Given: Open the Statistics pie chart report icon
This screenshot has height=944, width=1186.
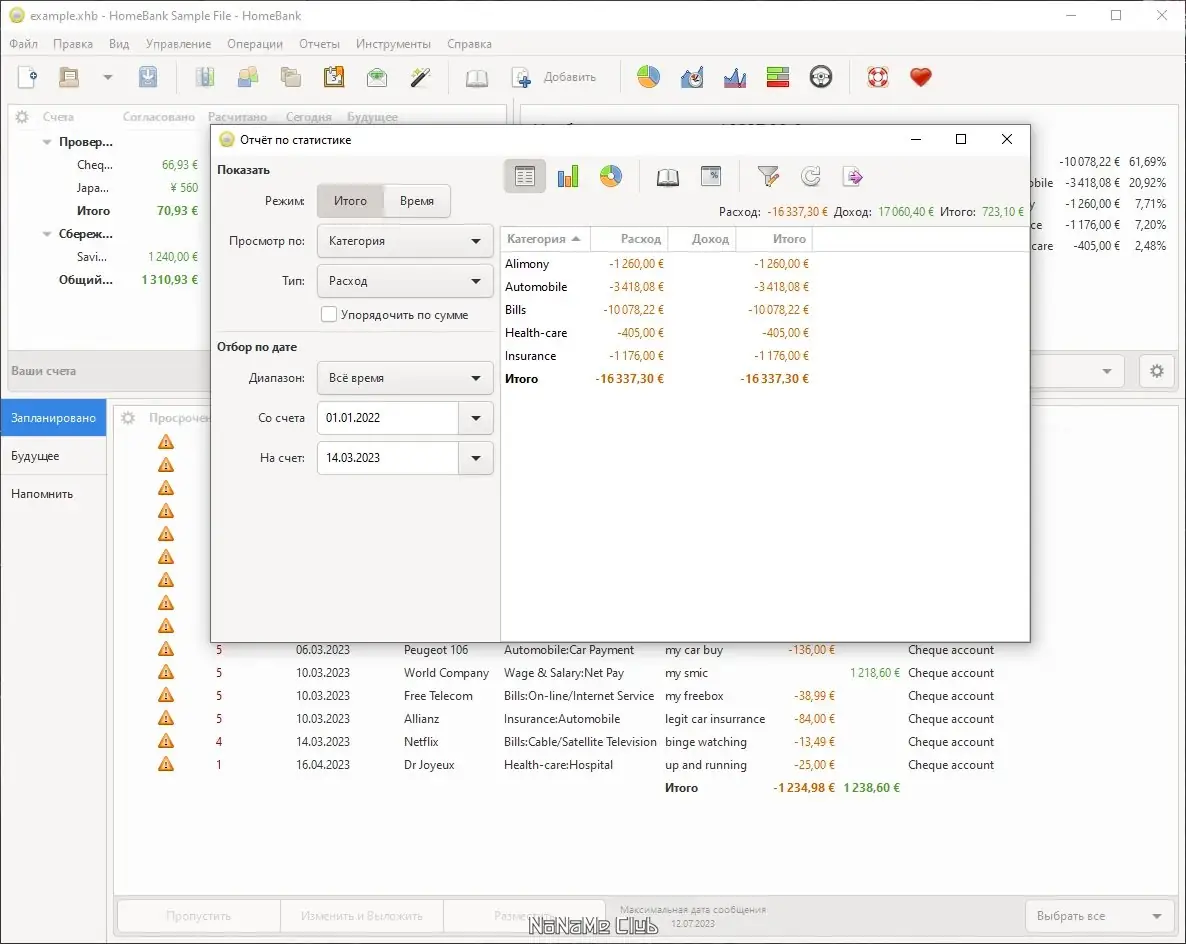Looking at the screenshot, I should (x=648, y=77).
